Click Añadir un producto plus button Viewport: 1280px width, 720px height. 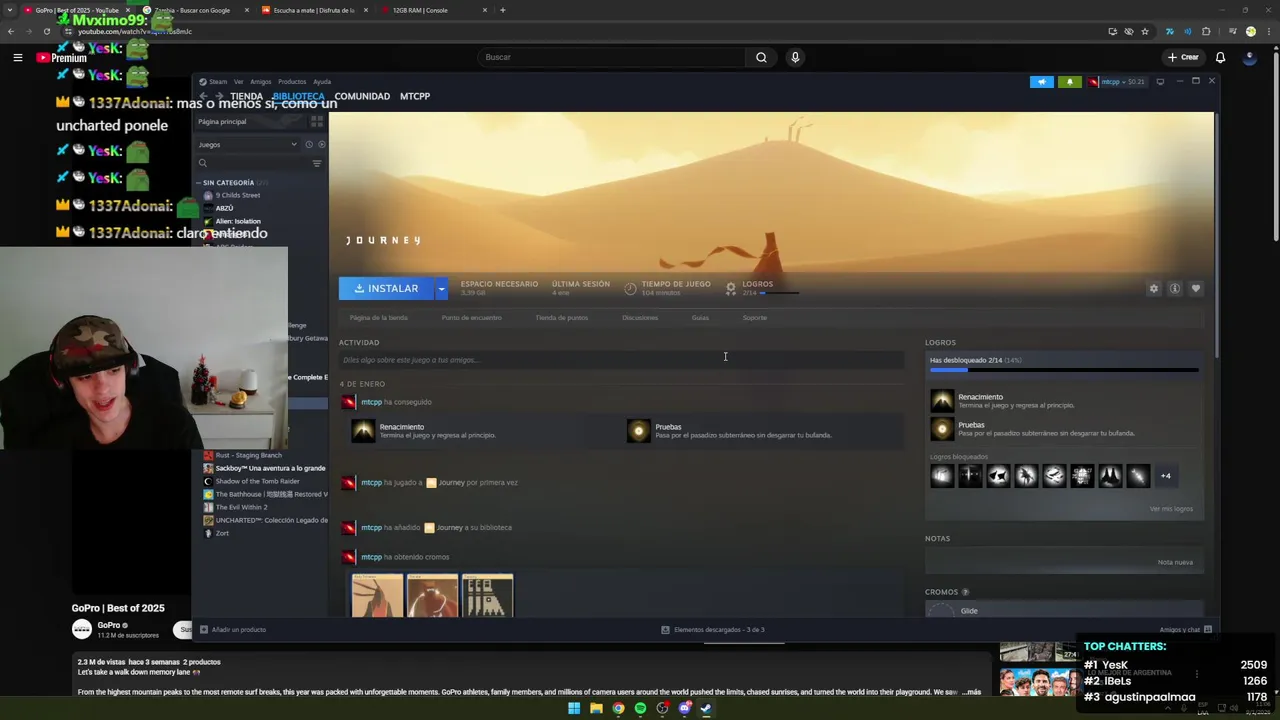[x=204, y=630]
